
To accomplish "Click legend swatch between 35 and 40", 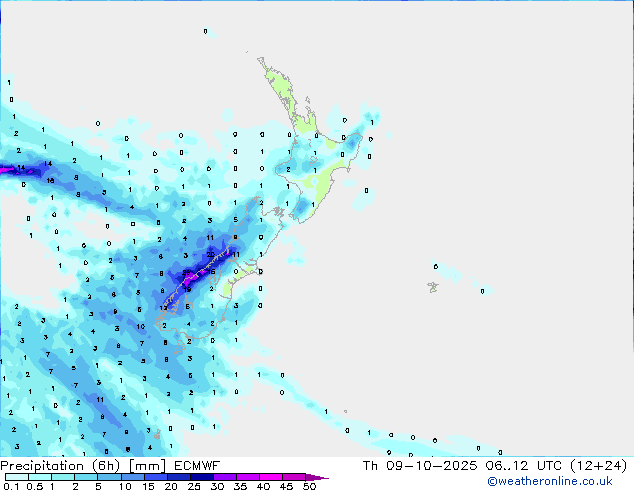I will click(247, 477).
